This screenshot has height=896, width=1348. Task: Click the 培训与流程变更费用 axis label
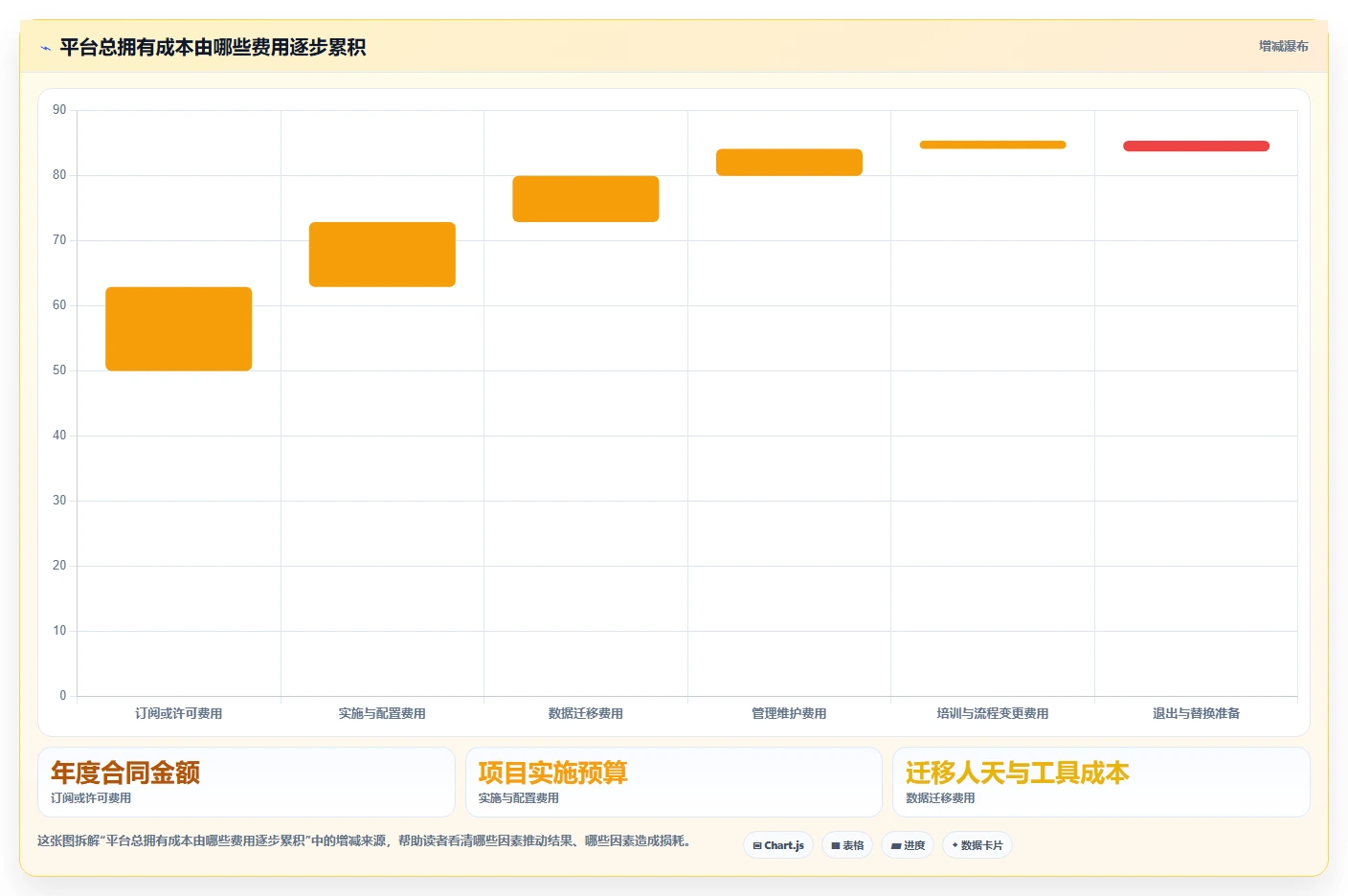[993, 713]
